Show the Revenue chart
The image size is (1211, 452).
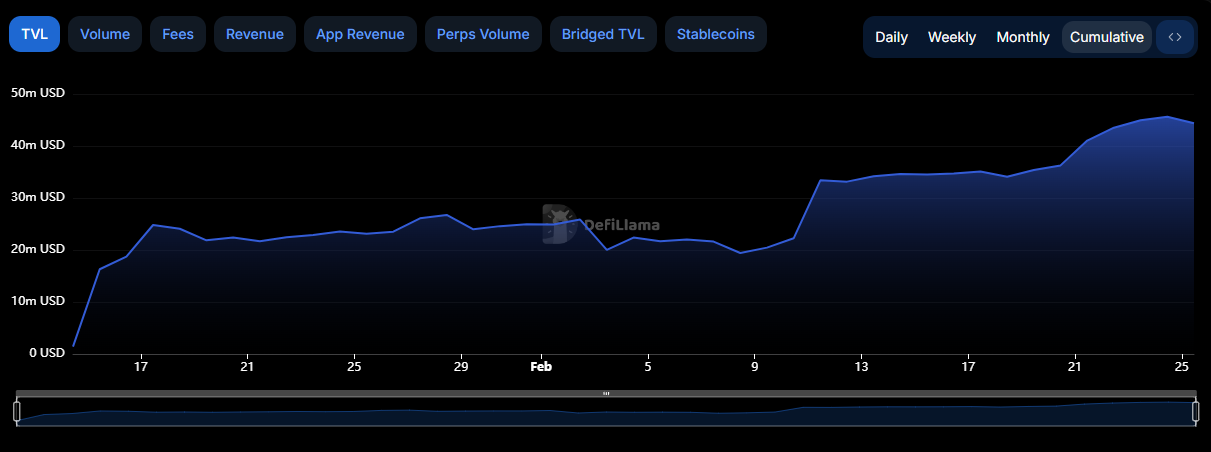tap(255, 34)
